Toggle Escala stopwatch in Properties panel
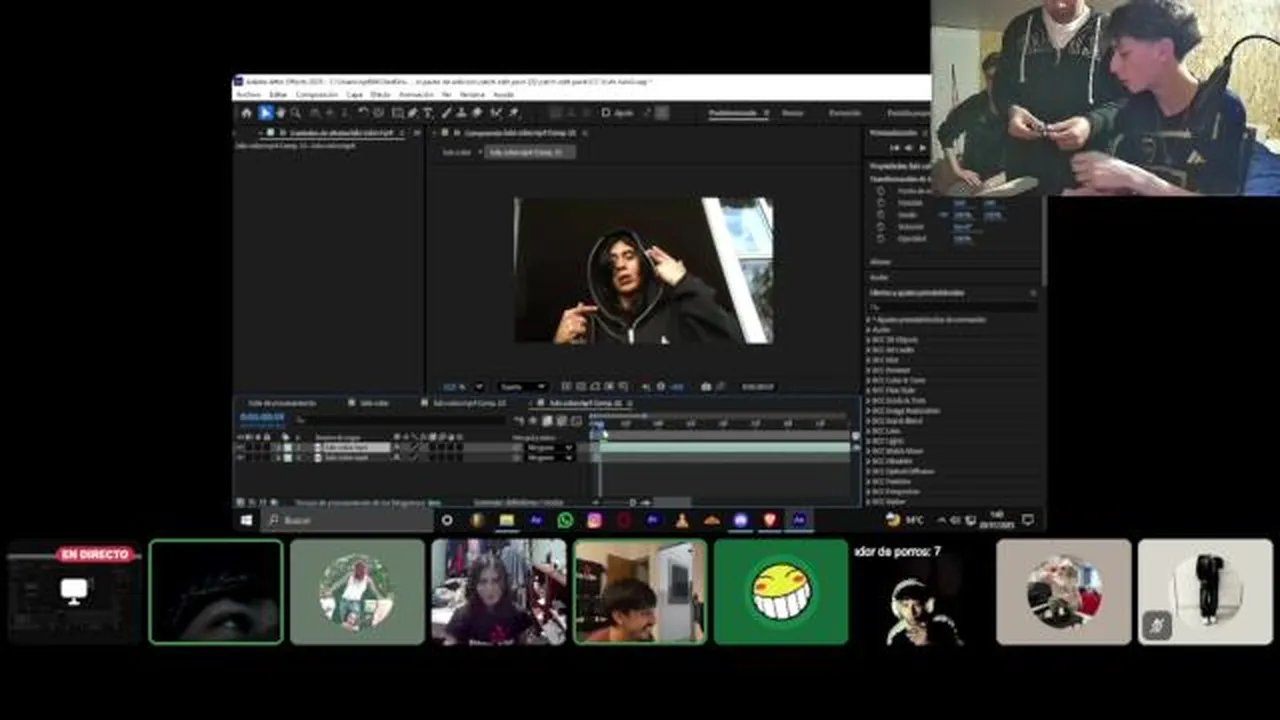This screenshot has height=720, width=1280. [881, 214]
